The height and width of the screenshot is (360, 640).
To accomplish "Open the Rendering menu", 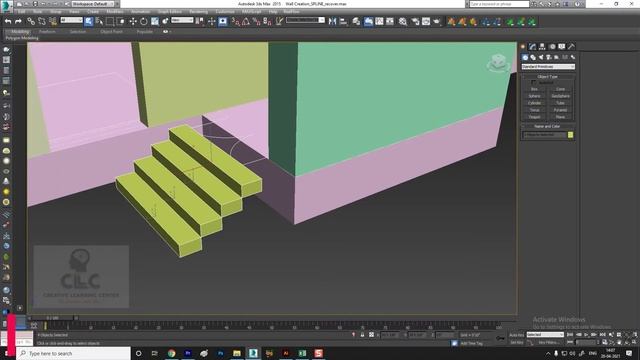I will [x=198, y=12].
